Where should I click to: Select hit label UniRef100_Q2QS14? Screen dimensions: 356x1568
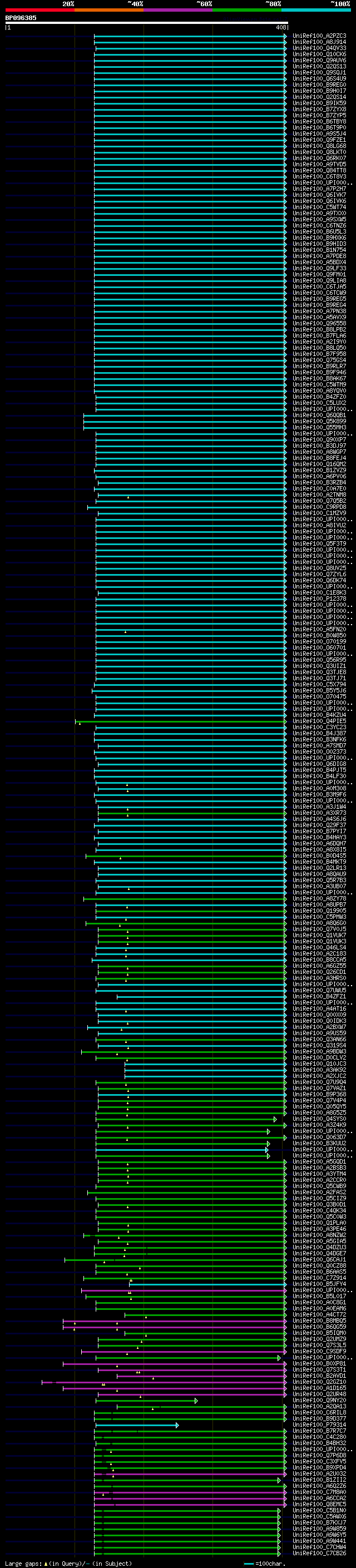pyautogui.click(x=319, y=97)
